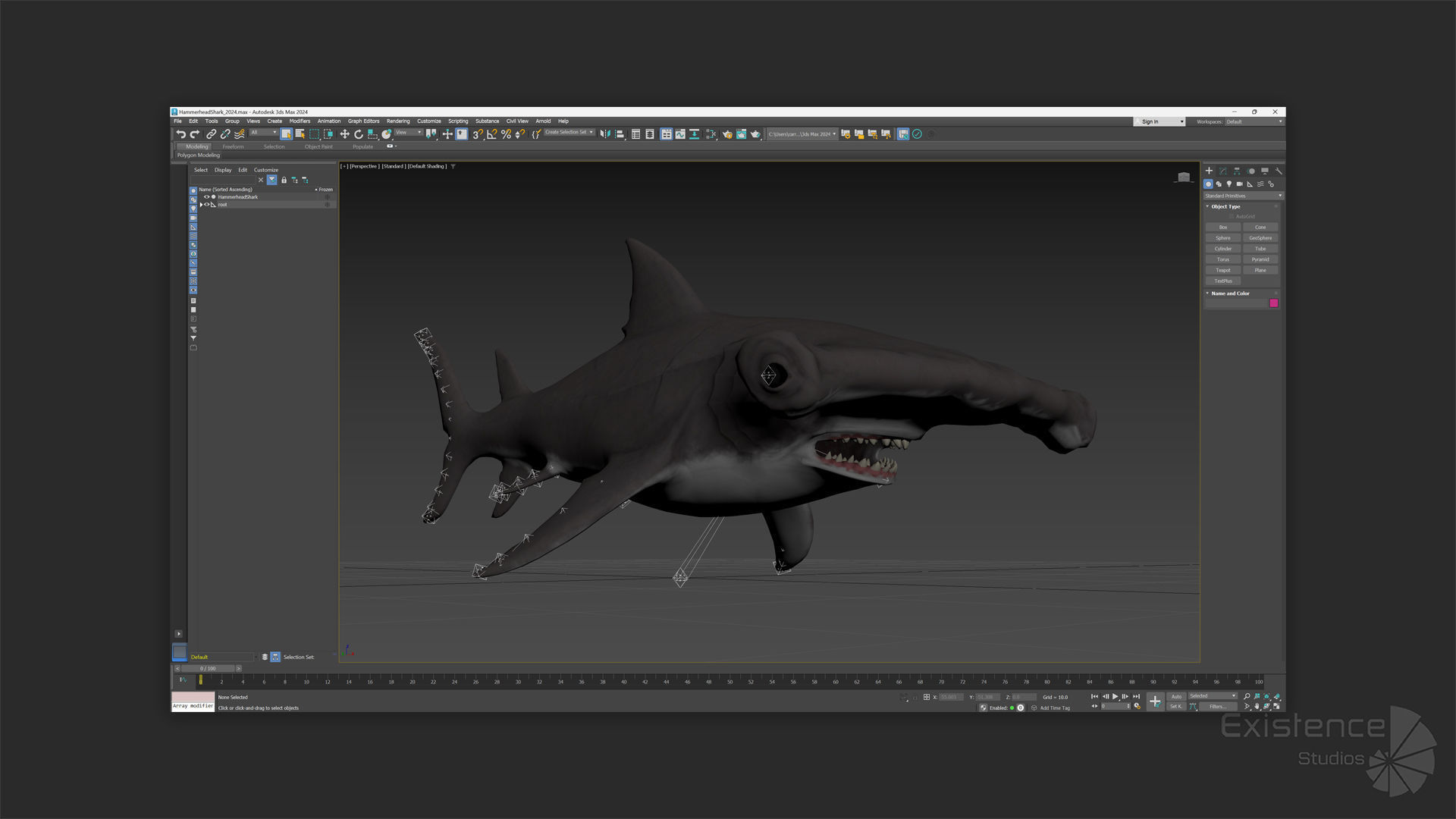This screenshot has width=1456, height=819.
Task: Toggle the Spinner Snap icon
Action: (x=519, y=134)
